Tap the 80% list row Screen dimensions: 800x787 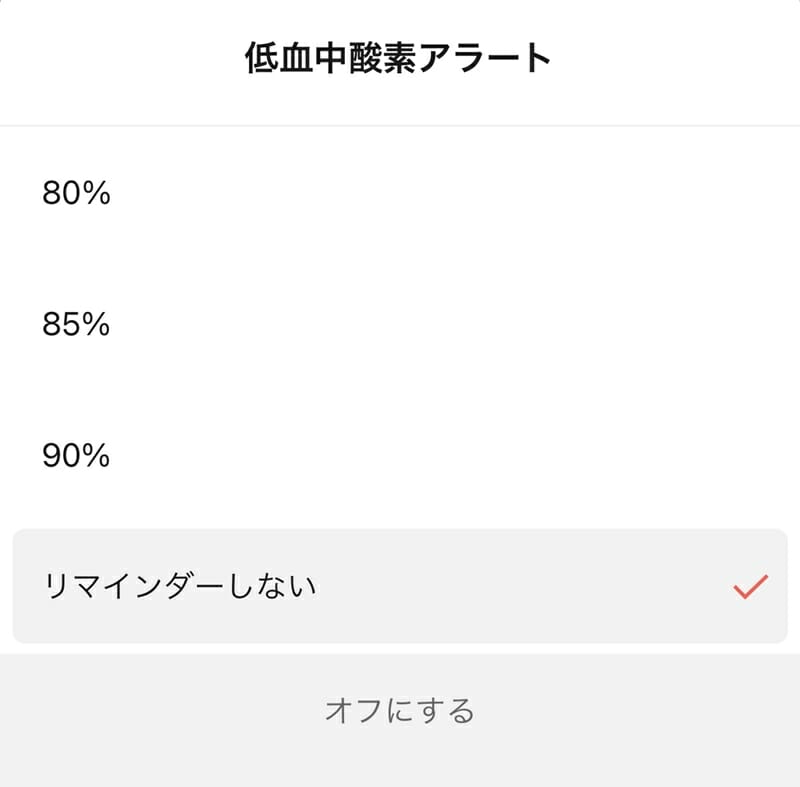400,194
